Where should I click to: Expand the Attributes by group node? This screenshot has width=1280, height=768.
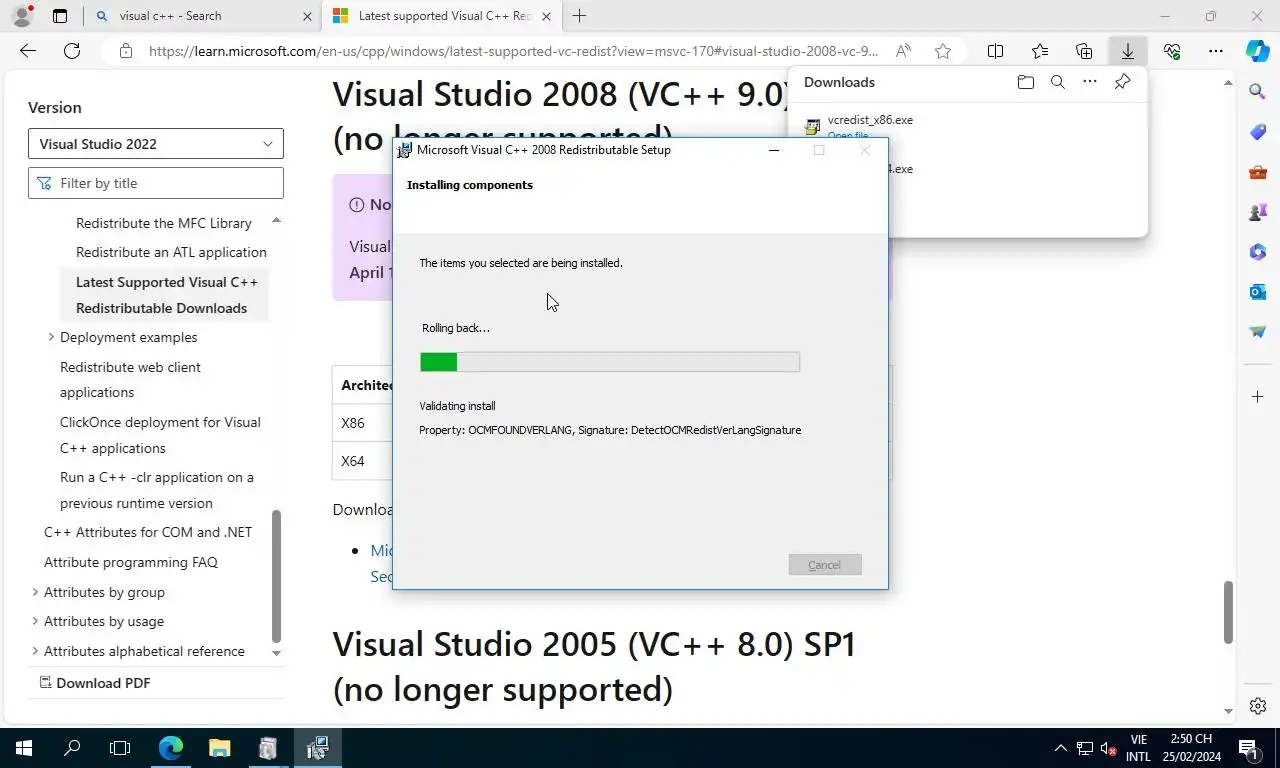coord(35,592)
